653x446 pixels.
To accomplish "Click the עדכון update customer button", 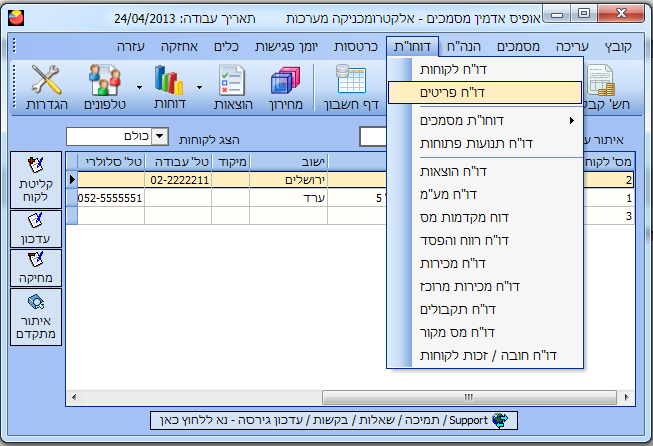I will click(36, 229).
